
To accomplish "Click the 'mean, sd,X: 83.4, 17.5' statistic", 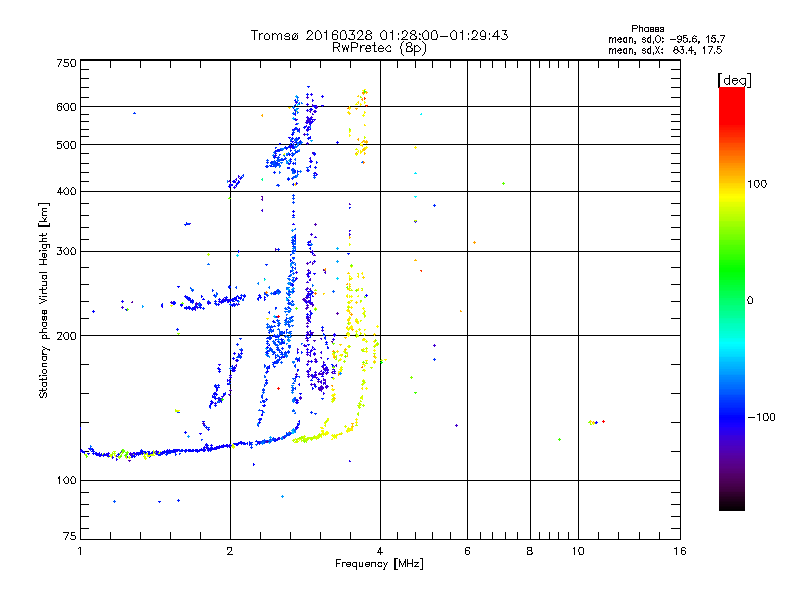I will coord(665,50).
